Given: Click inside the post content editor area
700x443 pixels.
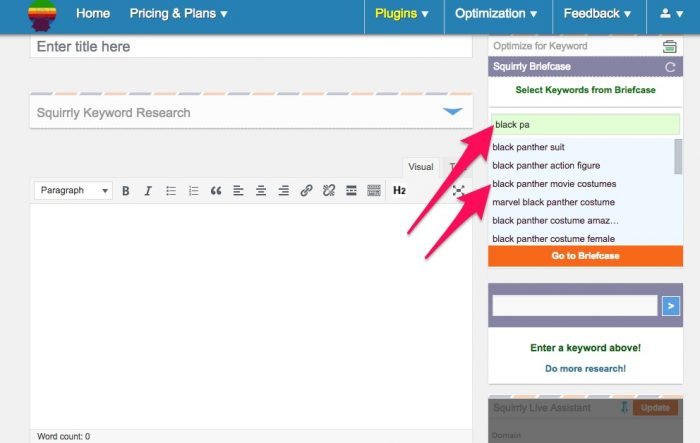Looking at the screenshot, I should [x=251, y=316].
